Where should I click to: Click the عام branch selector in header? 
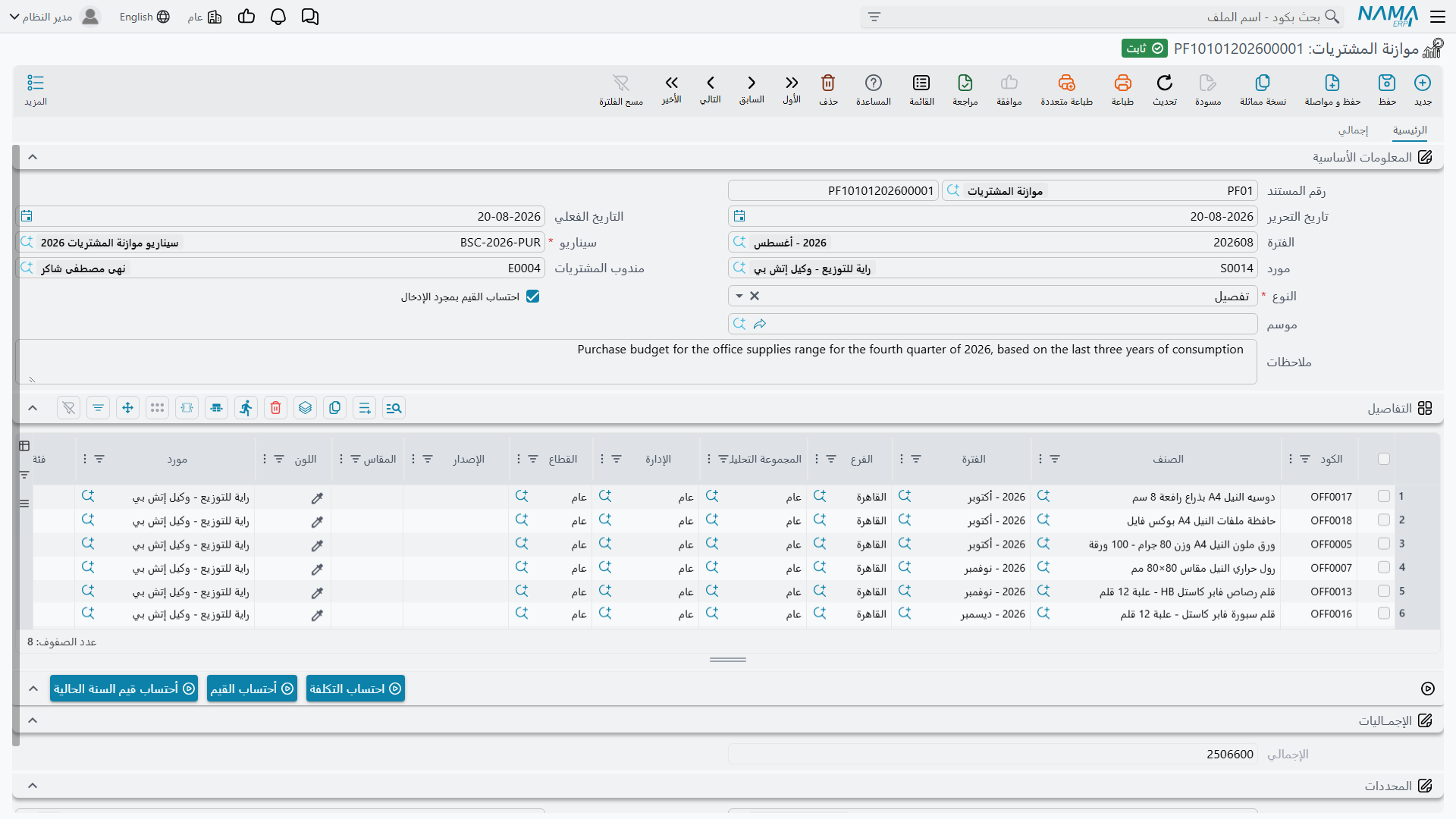click(204, 17)
